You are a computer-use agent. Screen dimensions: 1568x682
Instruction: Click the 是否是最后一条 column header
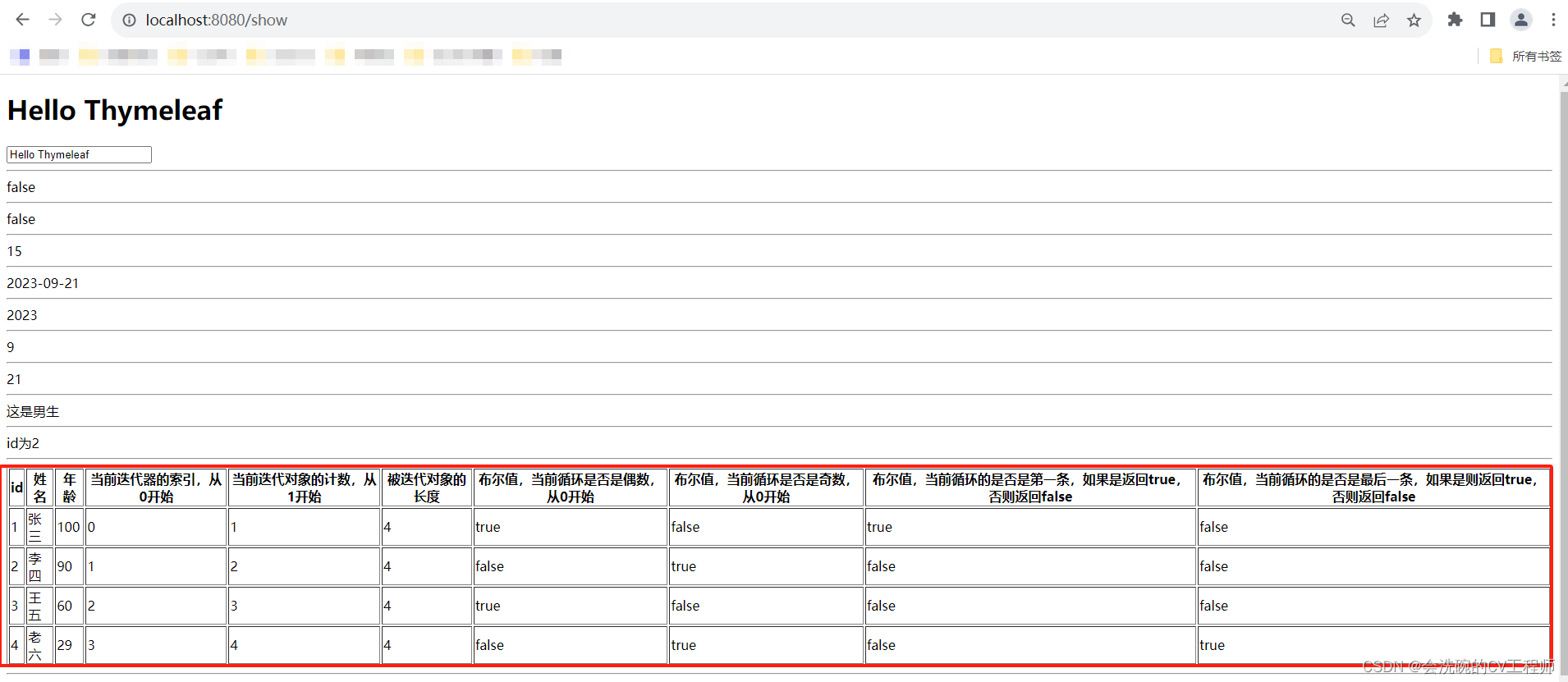coord(1373,487)
